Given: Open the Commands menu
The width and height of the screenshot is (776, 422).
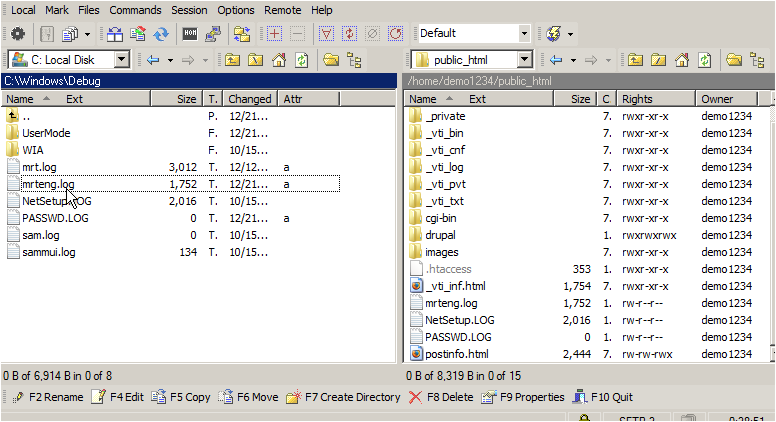Looking at the screenshot, I should [x=135, y=10].
